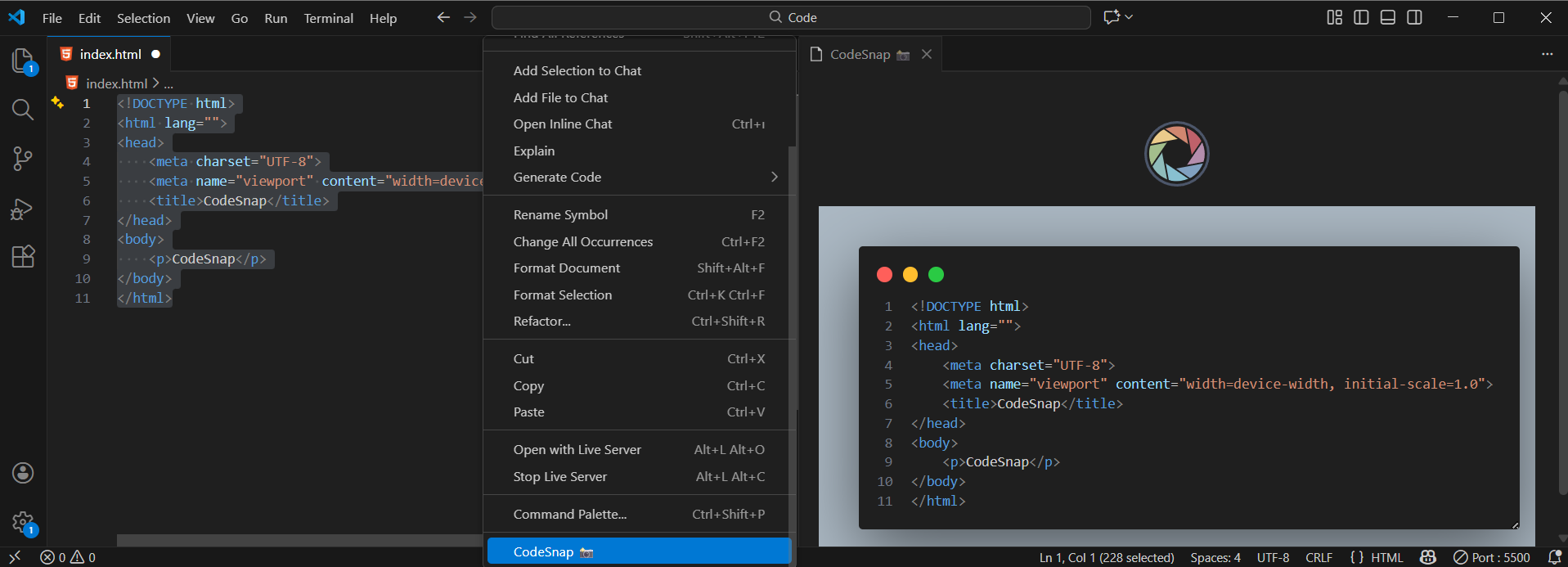Choose Add File to Chat
1568x567 pixels.
(639, 97)
